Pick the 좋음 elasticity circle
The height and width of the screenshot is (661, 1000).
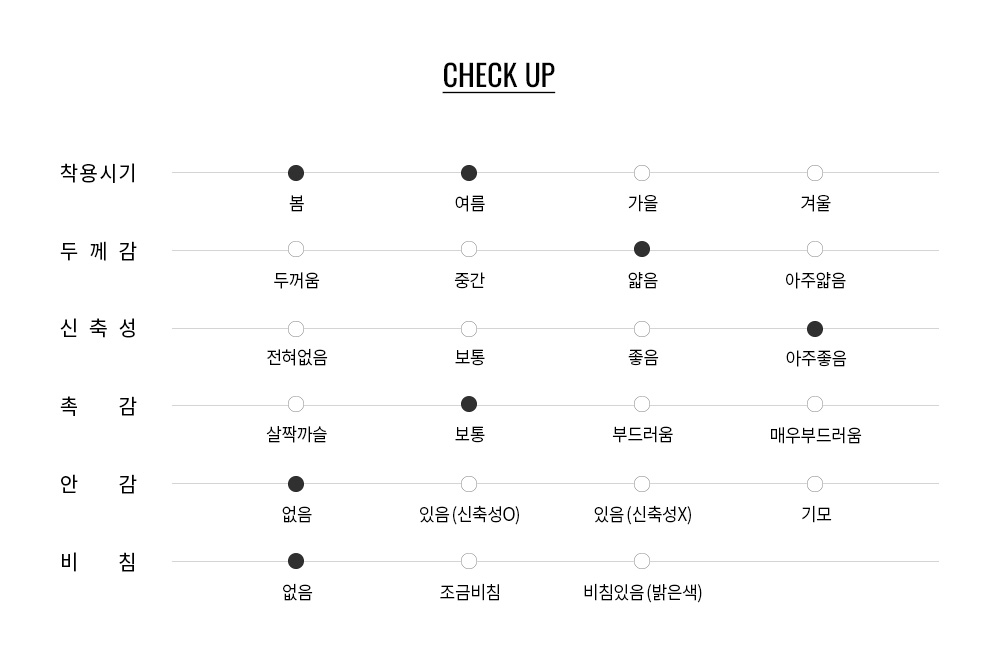coord(642,329)
